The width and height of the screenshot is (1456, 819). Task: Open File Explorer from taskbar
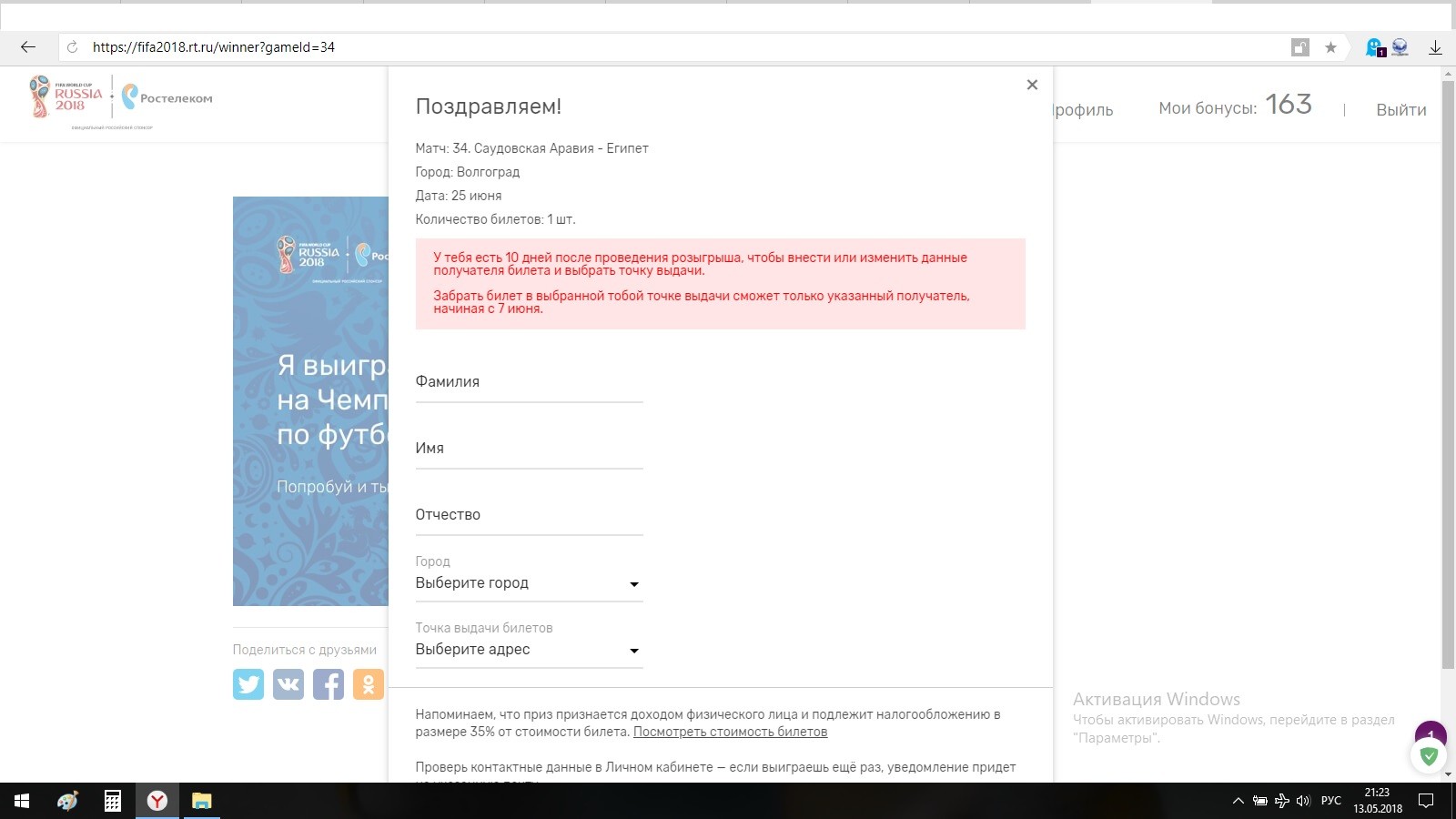pos(202,801)
